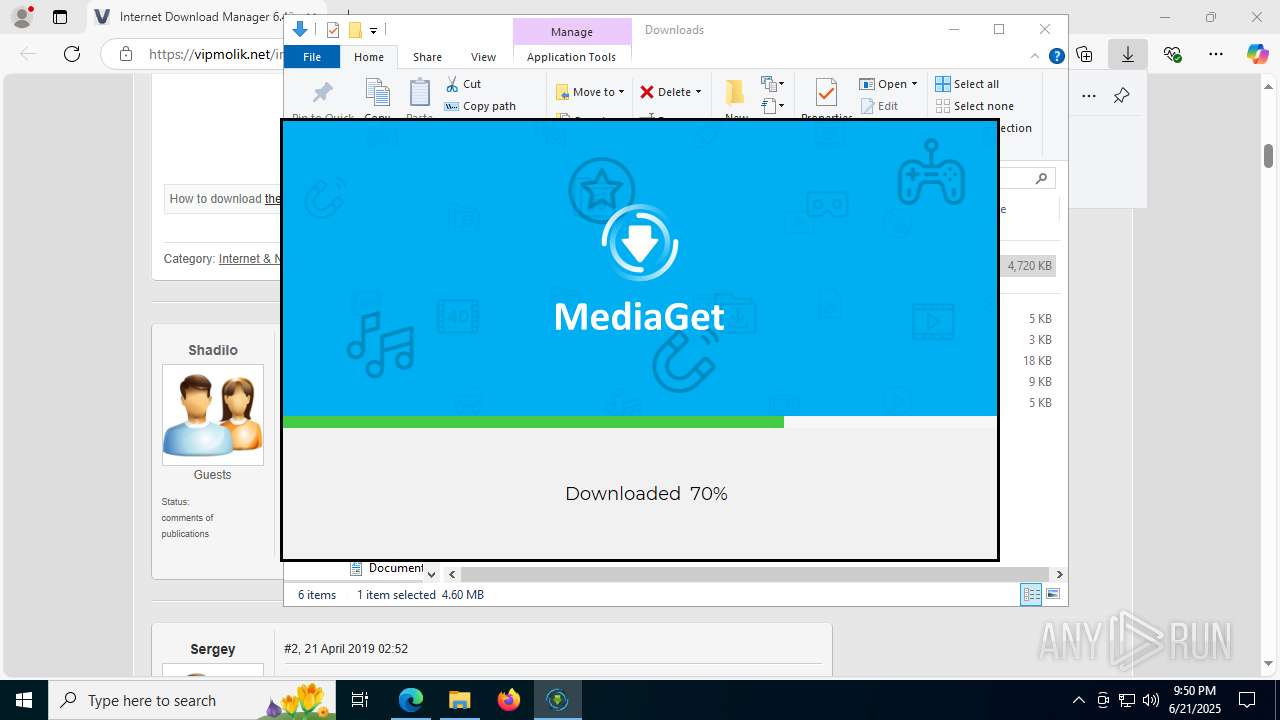The width and height of the screenshot is (1280, 720).
Task: Open the Move to dropdown
Action: click(590, 92)
